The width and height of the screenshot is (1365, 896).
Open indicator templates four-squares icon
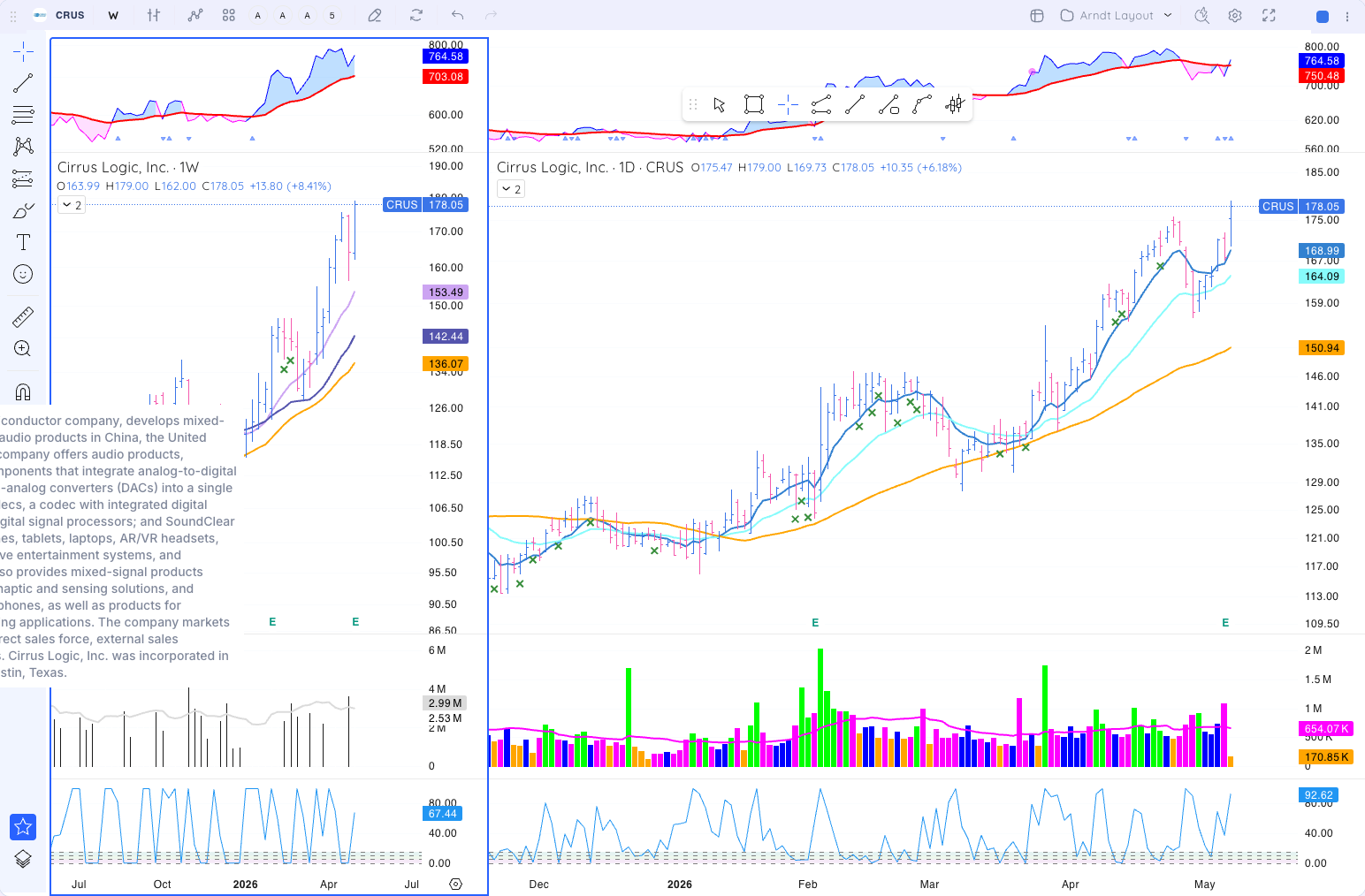(x=229, y=15)
